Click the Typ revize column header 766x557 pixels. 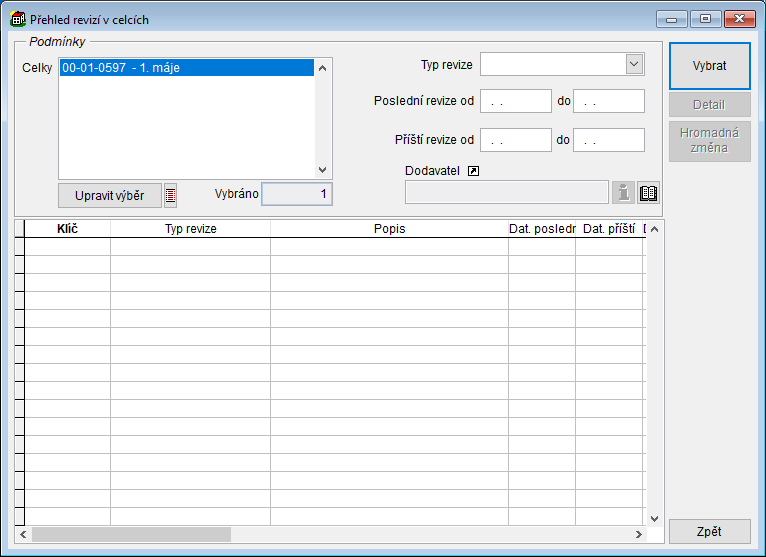coord(190,229)
